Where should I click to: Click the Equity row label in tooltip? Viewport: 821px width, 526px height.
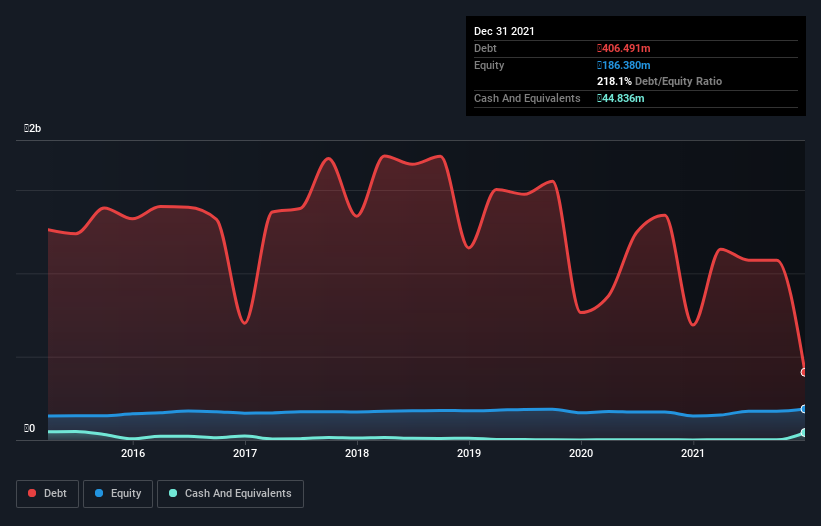[x=489, y=65]
